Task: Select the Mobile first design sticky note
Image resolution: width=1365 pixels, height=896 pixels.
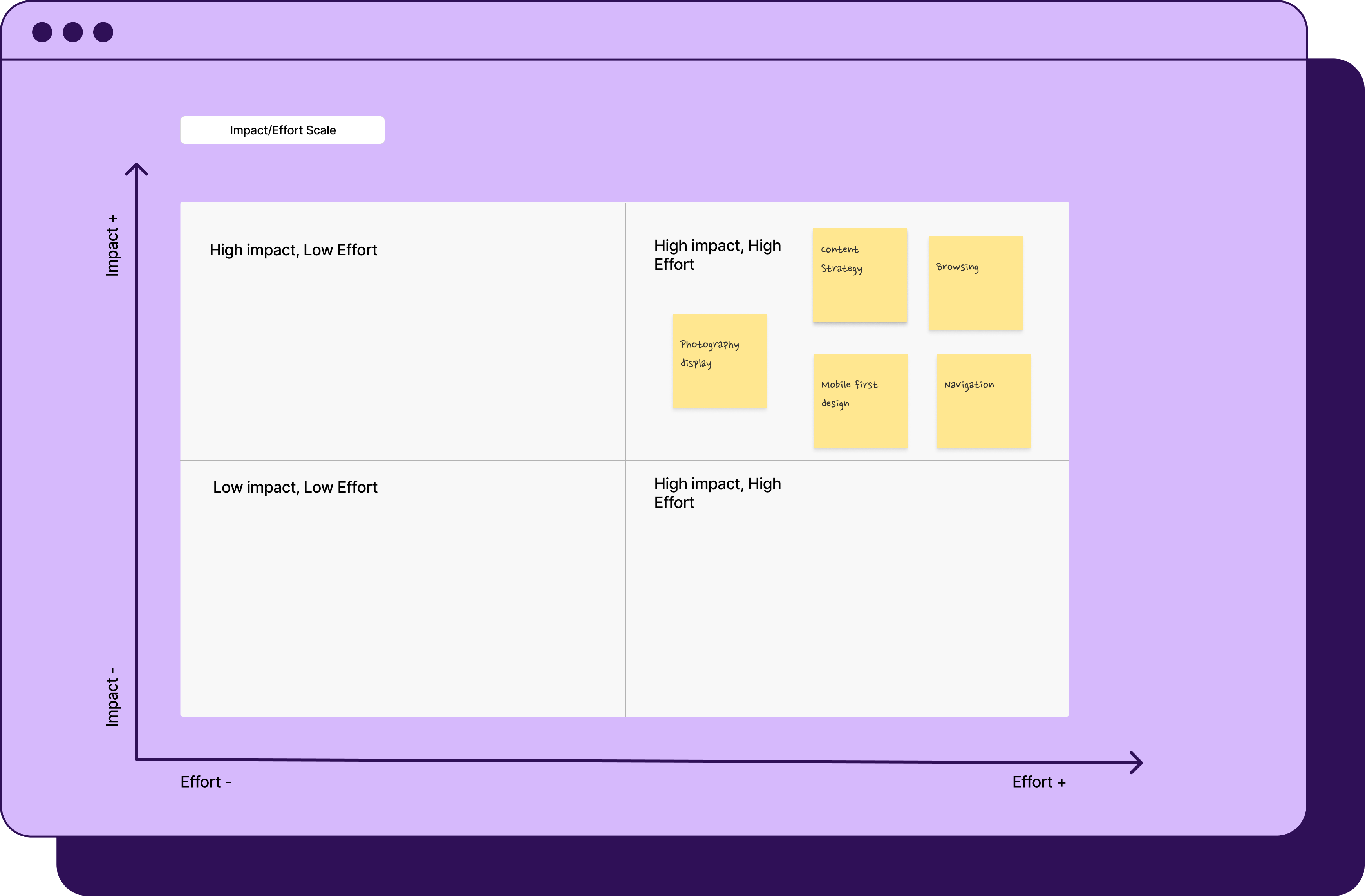Action: 860,401
